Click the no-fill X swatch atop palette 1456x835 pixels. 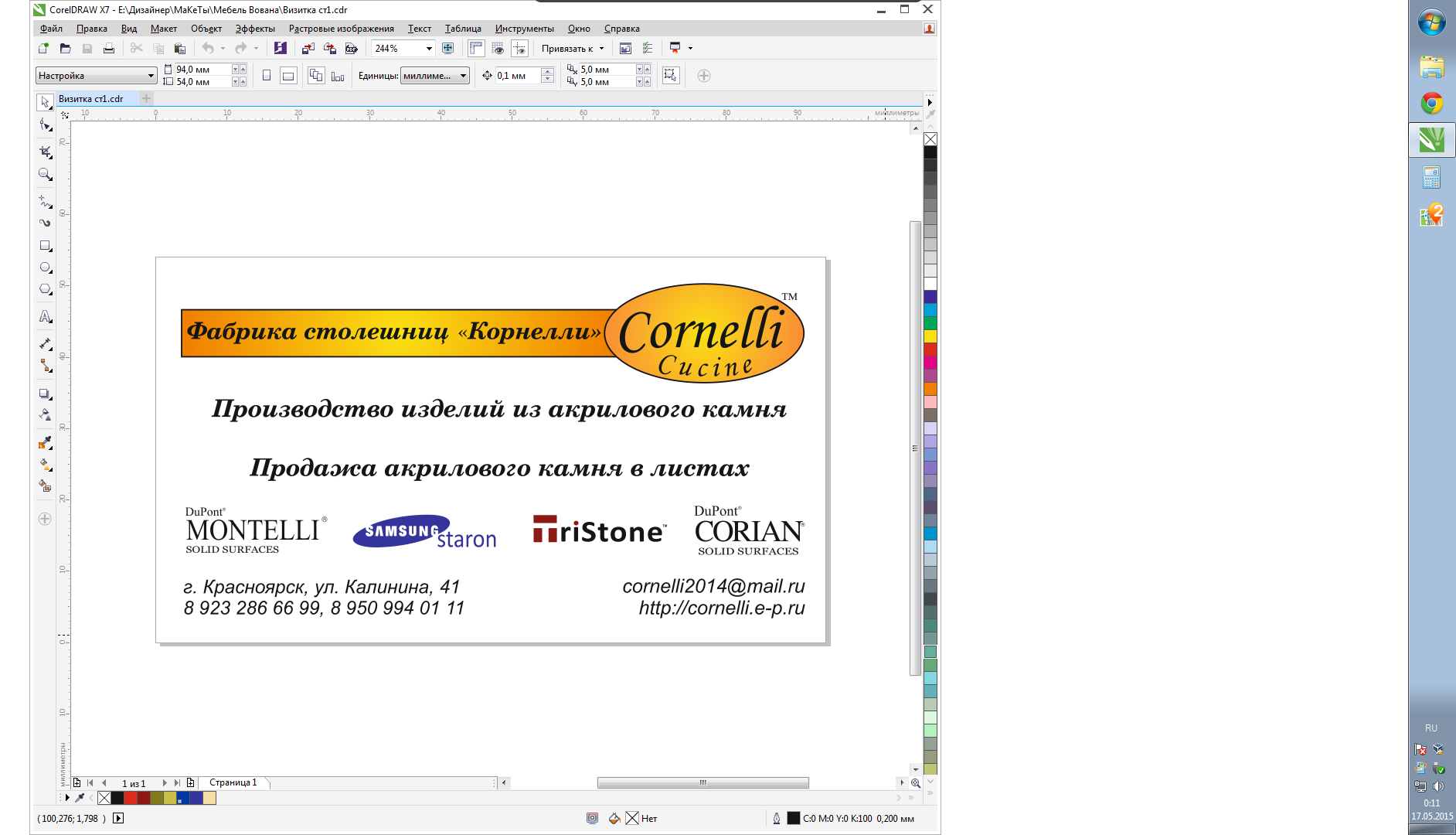(930, 139)
